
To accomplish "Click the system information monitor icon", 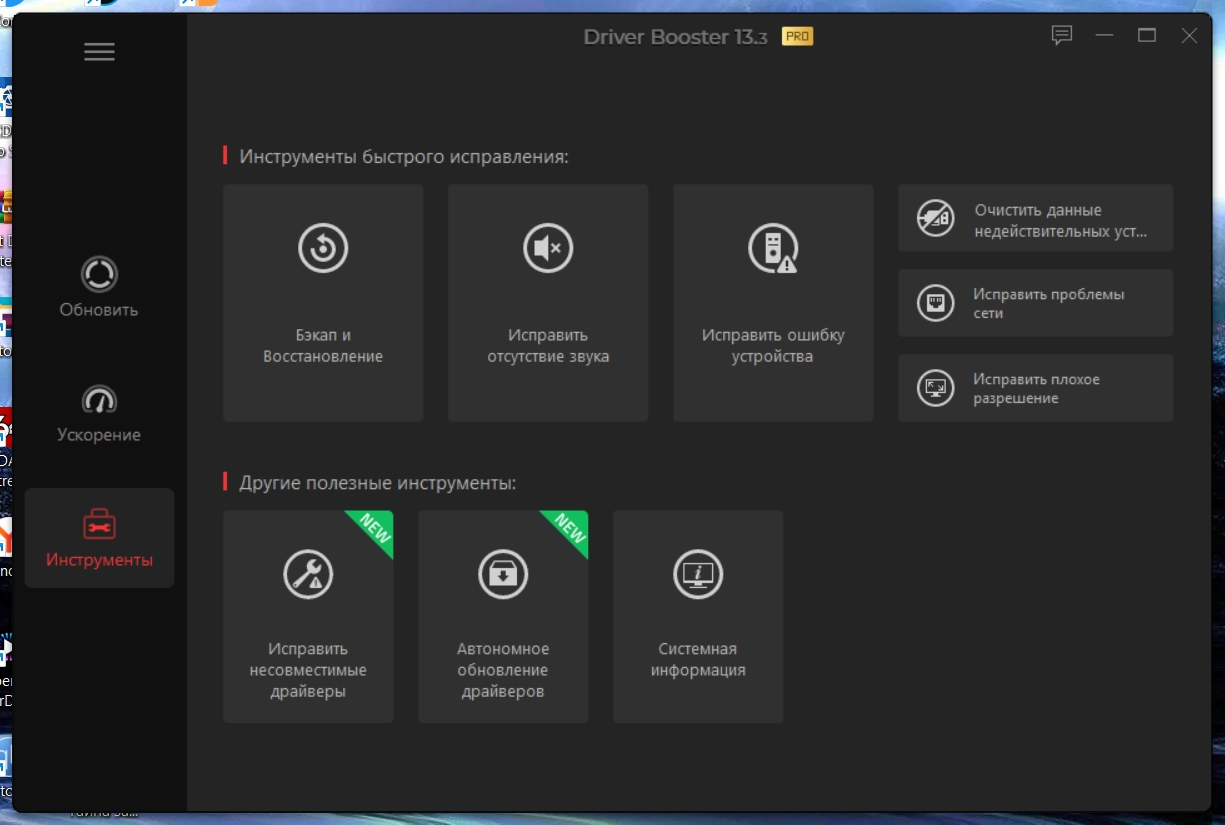I will tap(698, 574).
